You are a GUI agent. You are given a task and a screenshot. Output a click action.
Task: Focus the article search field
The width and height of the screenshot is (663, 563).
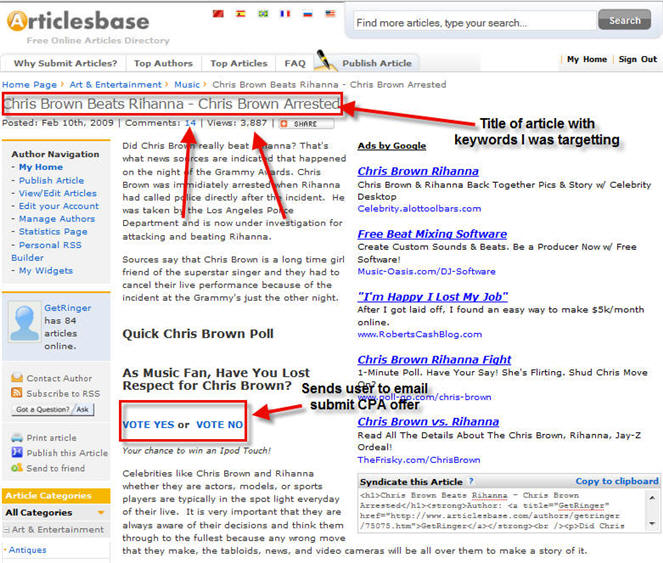[x=474, y=22]
